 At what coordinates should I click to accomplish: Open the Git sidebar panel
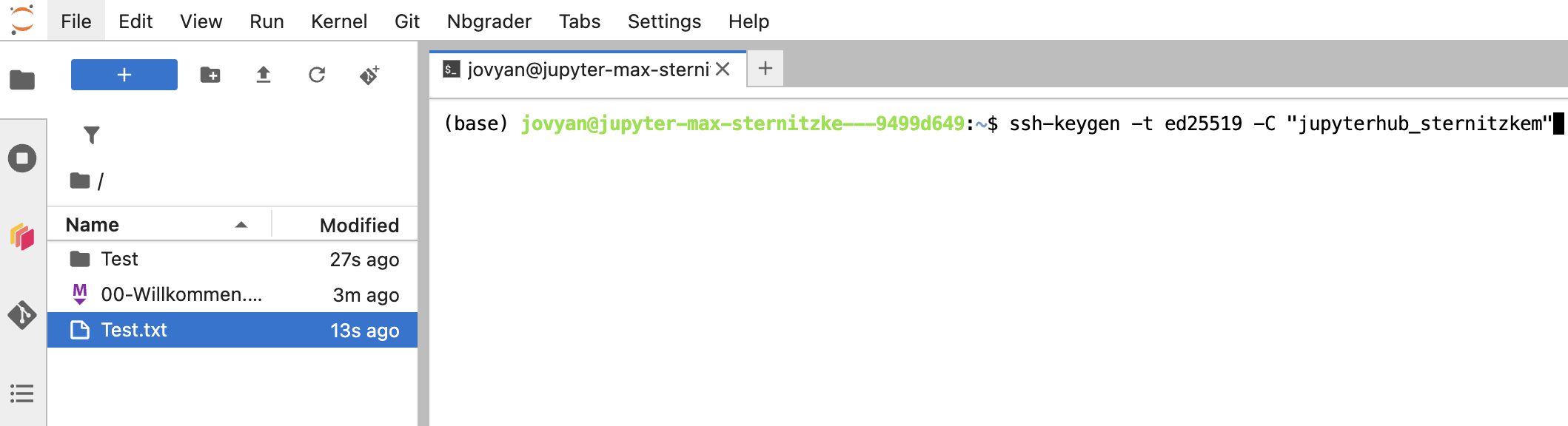[23, 314]
